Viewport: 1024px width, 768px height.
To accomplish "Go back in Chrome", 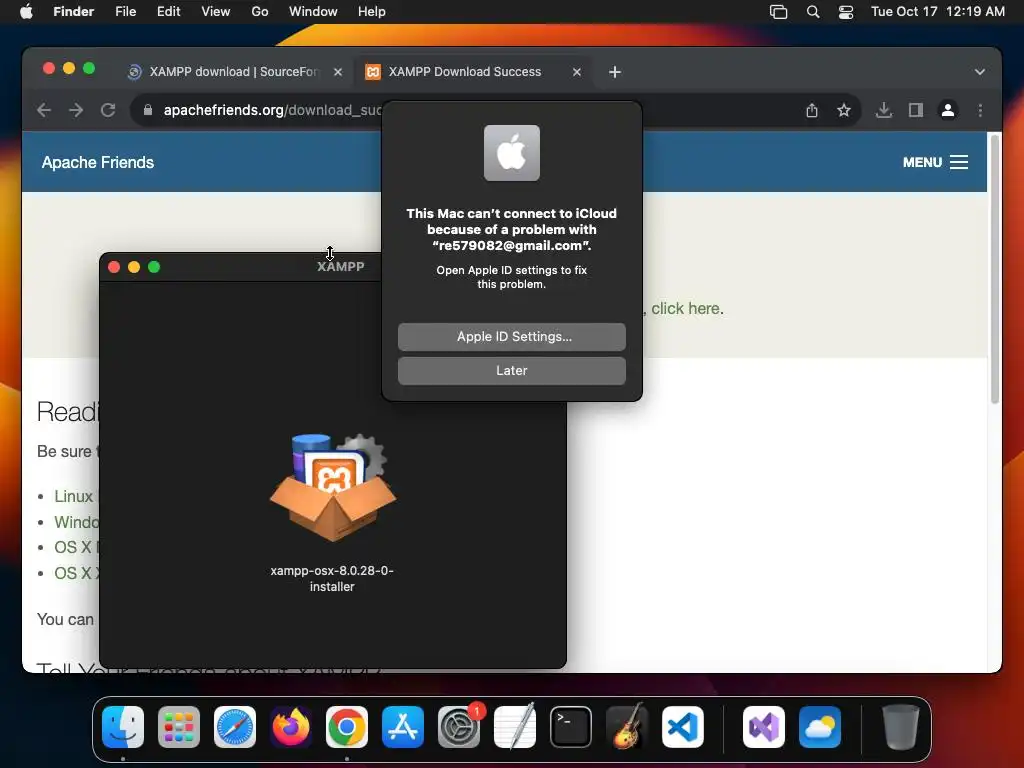I will (44, 110).
